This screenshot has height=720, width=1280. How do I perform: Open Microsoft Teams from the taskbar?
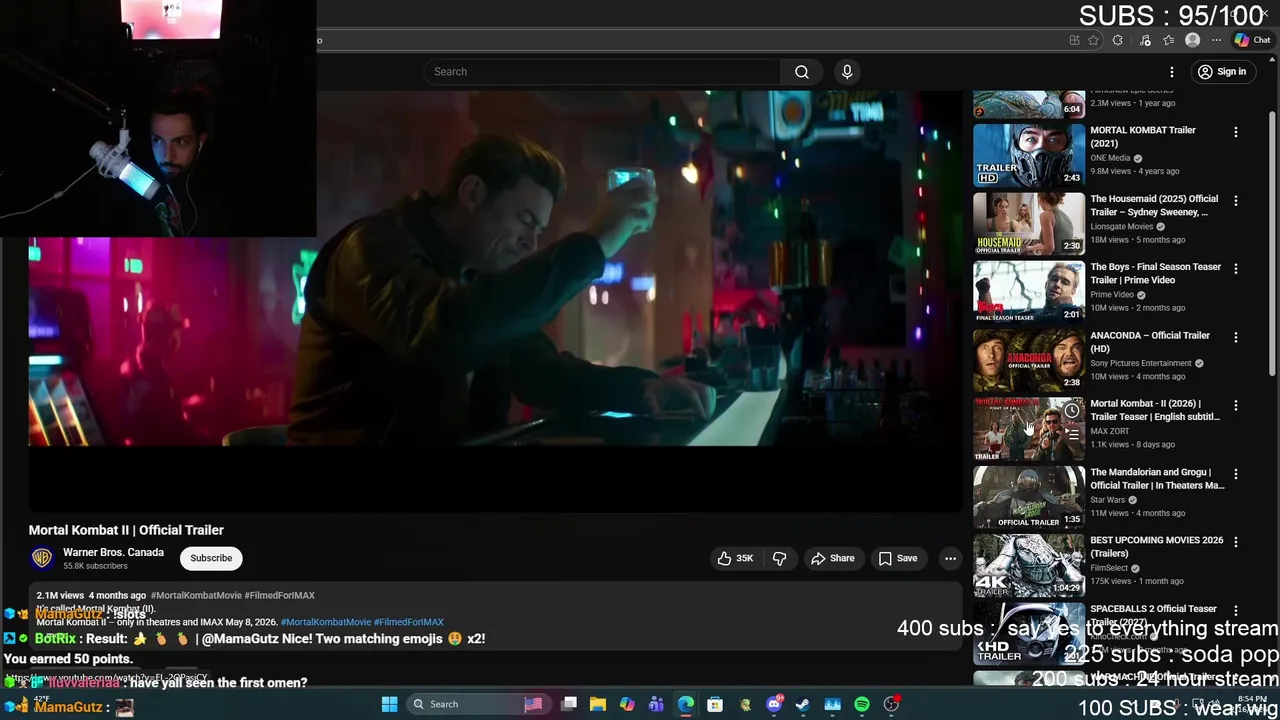point(656,704)
